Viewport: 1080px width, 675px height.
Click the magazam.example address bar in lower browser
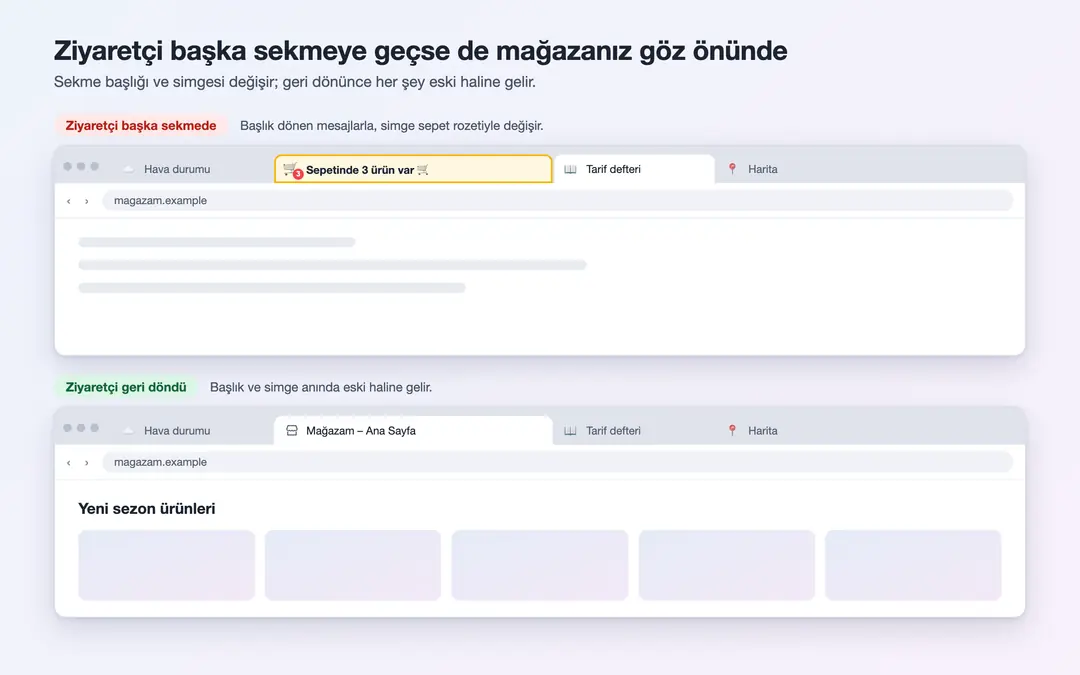[557, 462]
